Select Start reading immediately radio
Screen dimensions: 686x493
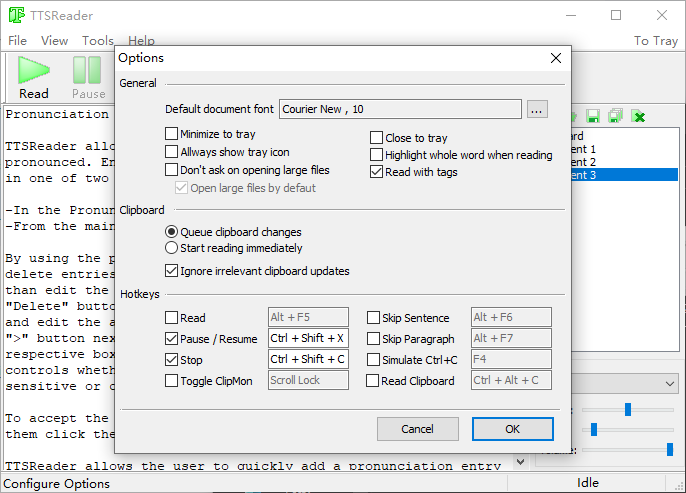point(172,248)
